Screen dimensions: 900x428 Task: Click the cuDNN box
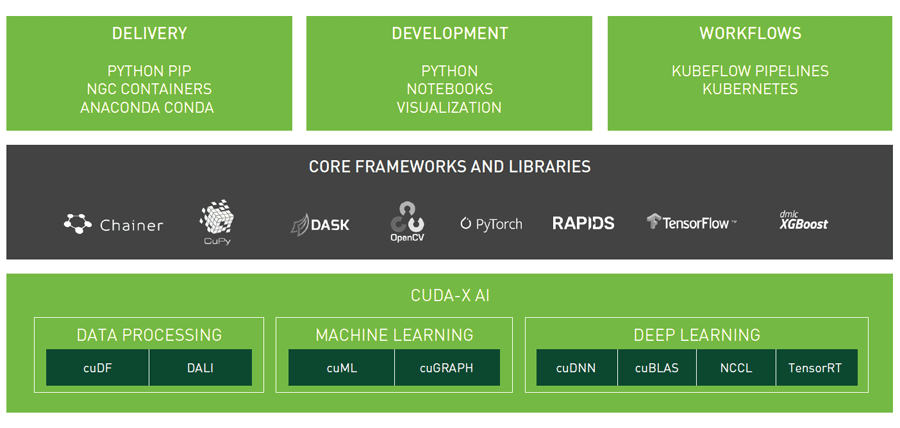tap(577, 368)
